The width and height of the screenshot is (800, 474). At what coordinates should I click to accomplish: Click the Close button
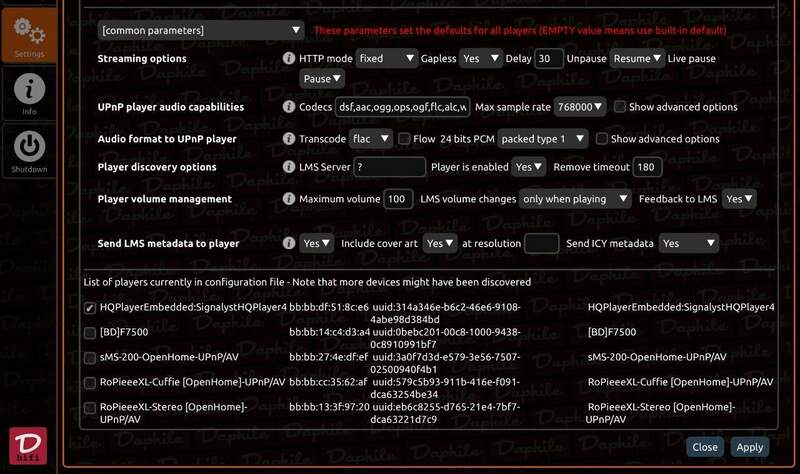704,447
